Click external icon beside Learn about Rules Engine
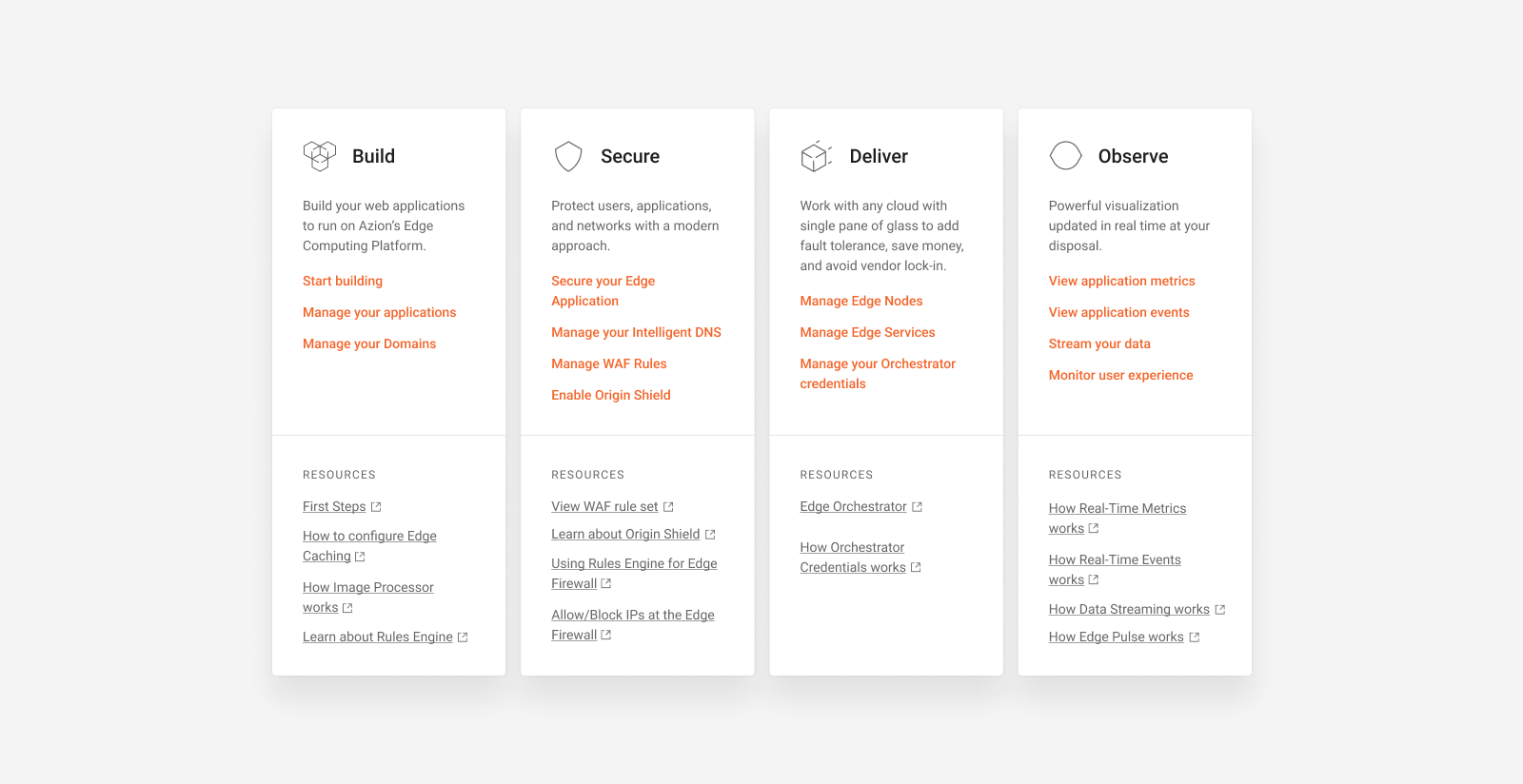Image resolution: width=1523 pixels, height=784 pixels. click(463, 637)
